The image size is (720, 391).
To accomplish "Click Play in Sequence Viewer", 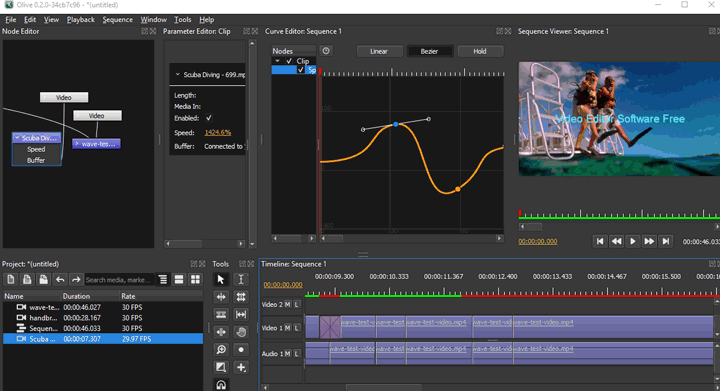I will point(633,241).
